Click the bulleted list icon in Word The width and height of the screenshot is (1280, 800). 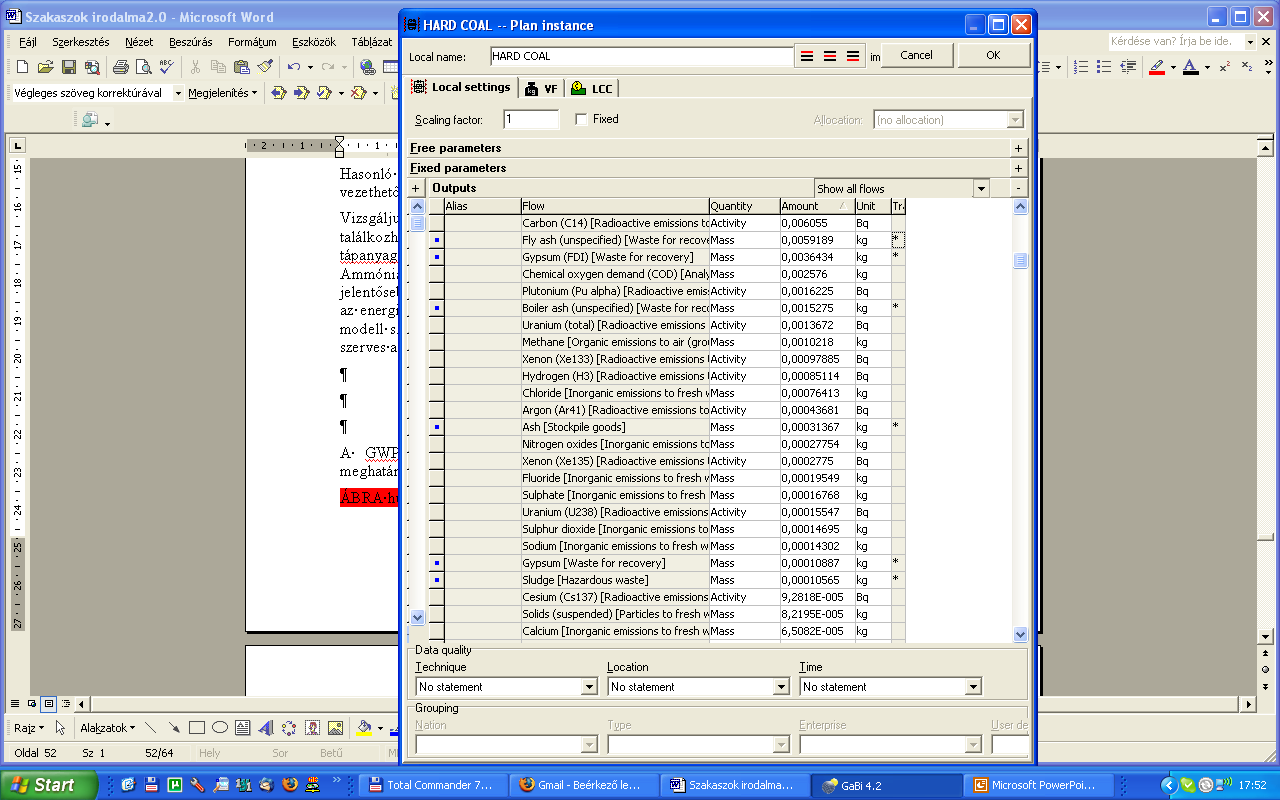click(x=1104, y=67)
